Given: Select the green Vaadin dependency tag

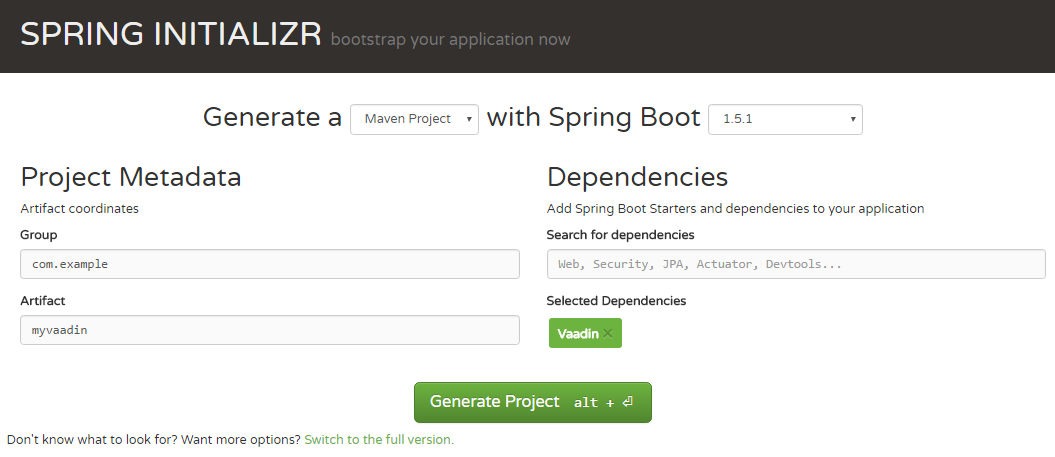Looking at the screenshot, I should tap(577, 334).
